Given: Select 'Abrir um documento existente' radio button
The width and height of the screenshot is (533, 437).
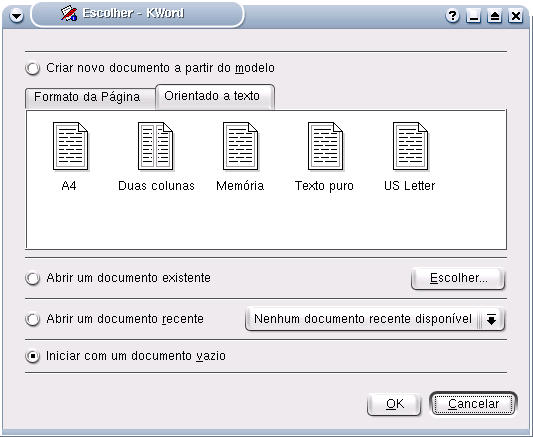Looking at the screenshot, I should 33,278.
